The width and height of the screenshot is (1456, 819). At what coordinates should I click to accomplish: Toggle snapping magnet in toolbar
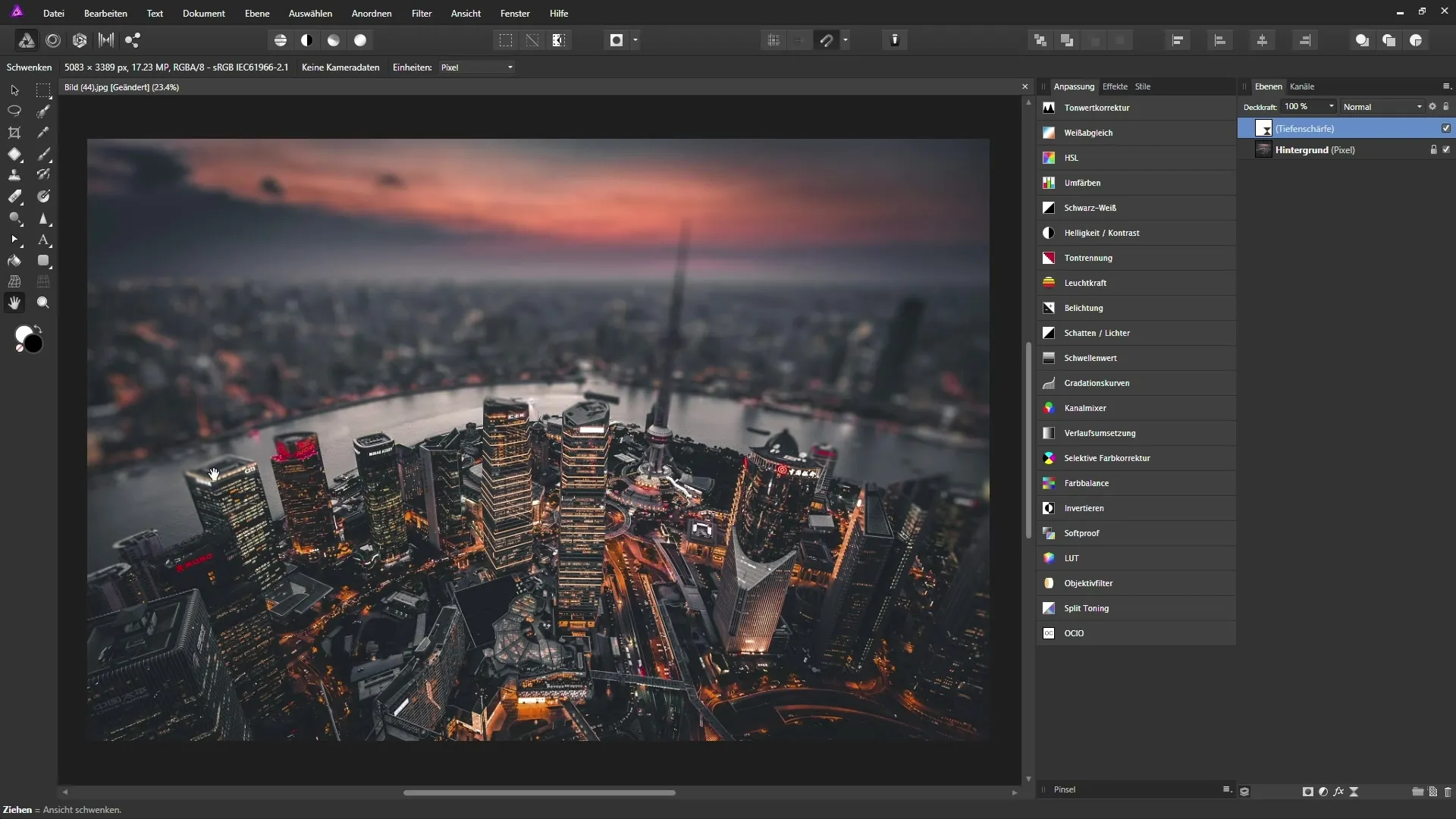[x=827, y=40]
